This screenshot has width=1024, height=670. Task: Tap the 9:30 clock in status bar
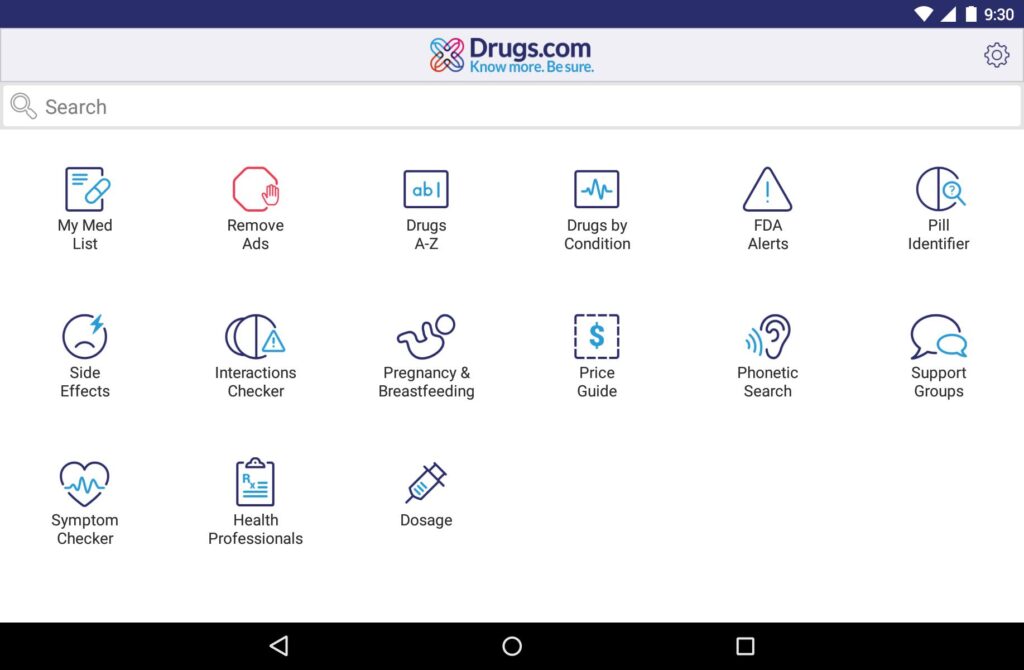(x=999, y=14)
